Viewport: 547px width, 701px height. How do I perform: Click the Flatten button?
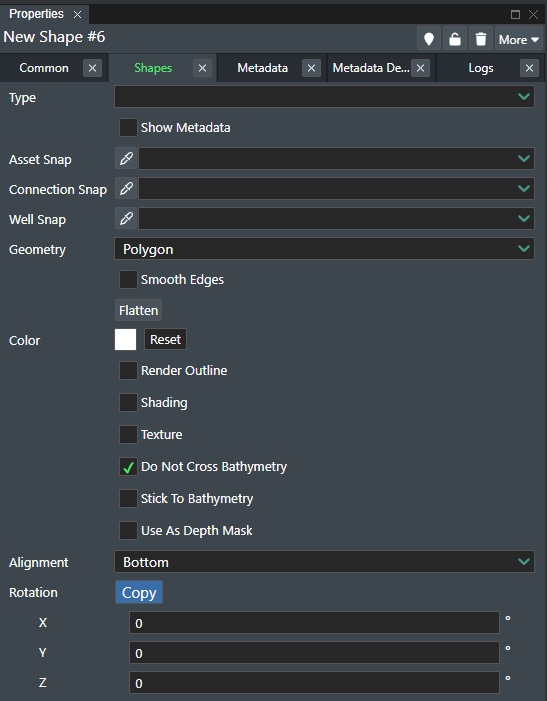coord(139,310)
